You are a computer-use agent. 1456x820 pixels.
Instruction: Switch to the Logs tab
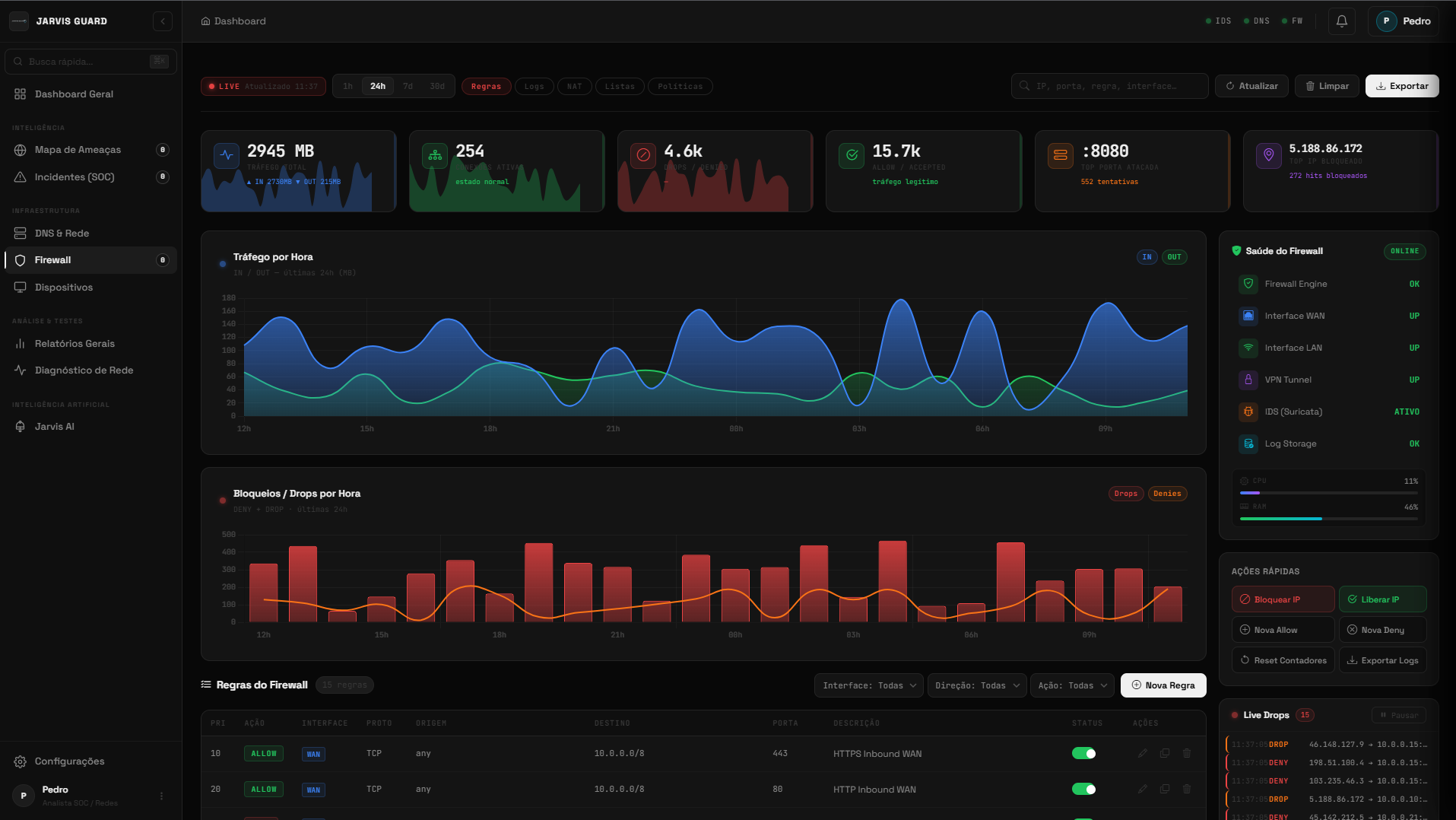[x=534, y=87]
